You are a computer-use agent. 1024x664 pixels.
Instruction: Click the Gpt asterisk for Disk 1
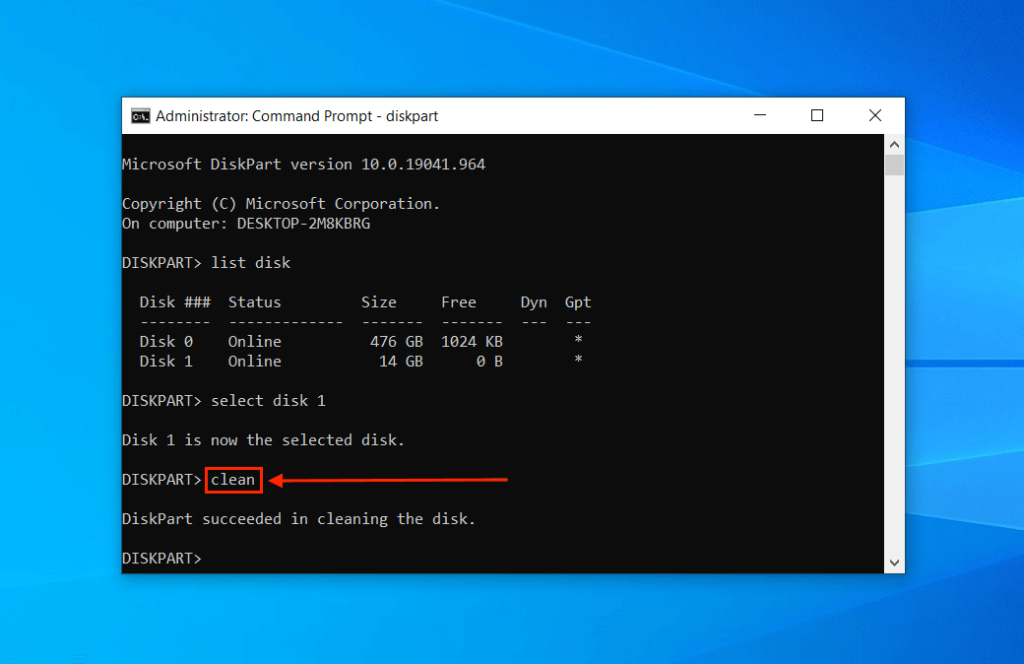click(578, 361)
